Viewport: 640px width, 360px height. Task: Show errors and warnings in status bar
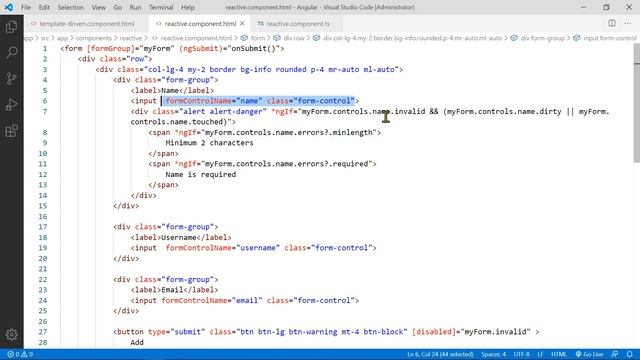coord(20,354)
